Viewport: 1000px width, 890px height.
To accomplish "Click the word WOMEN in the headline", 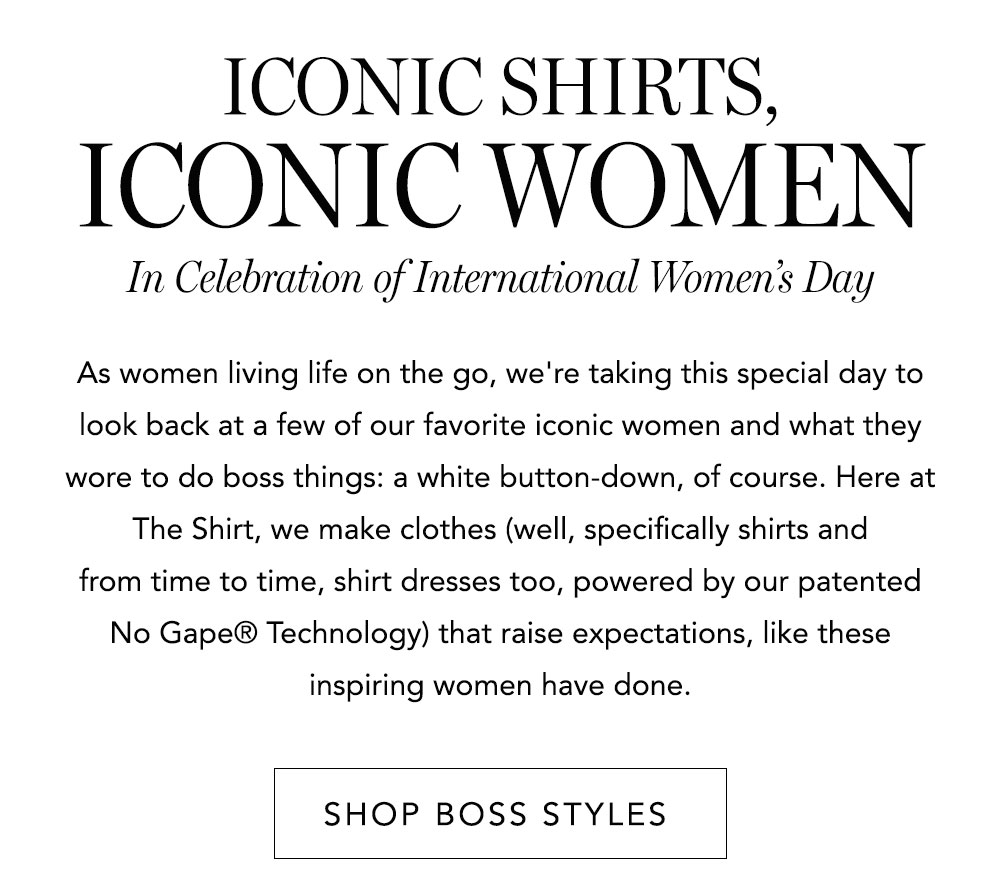I will coord(707,186).
